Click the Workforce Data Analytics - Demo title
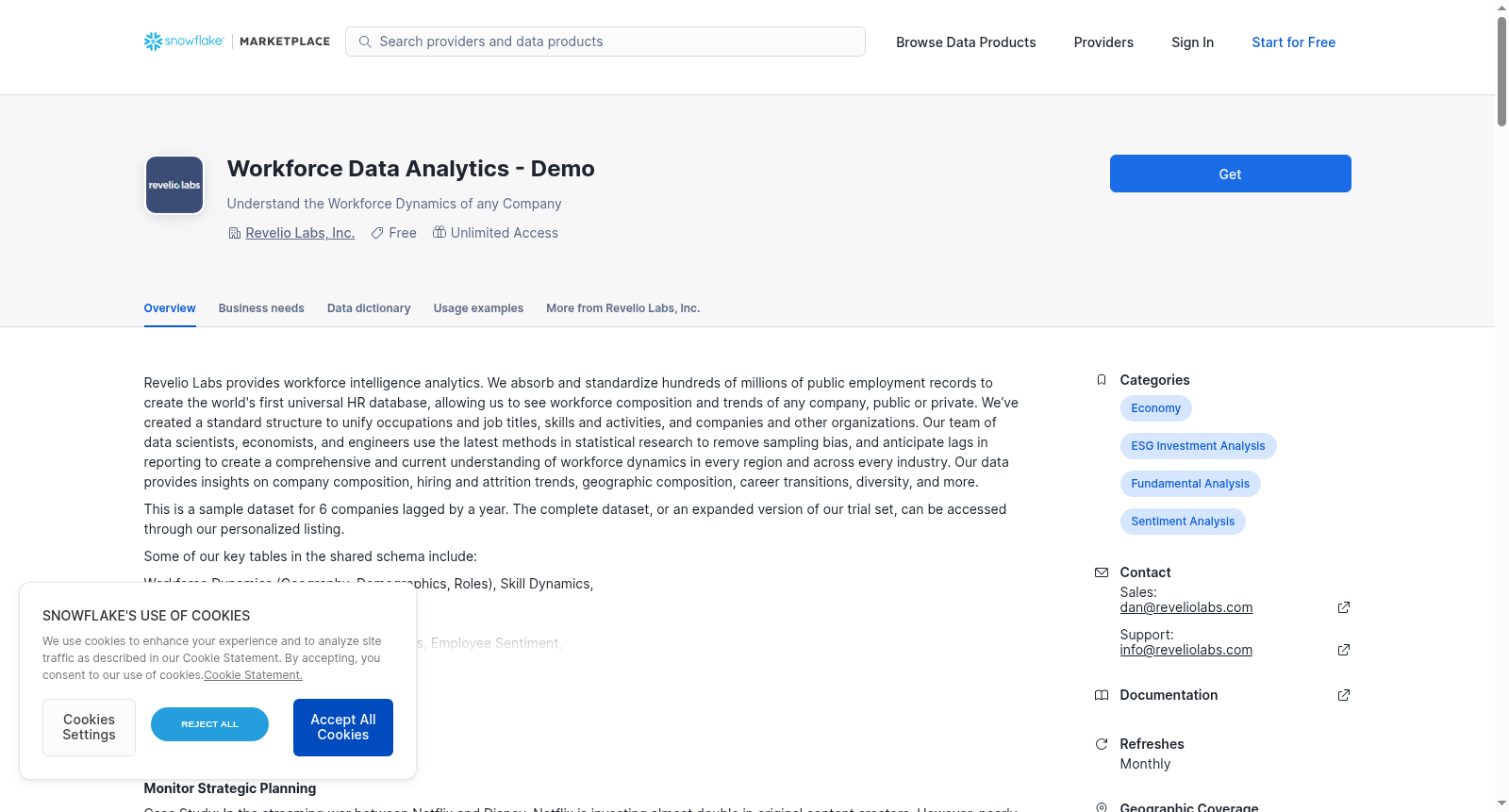Viewport: 1509px width, 812px height. (x=410, y=169)
